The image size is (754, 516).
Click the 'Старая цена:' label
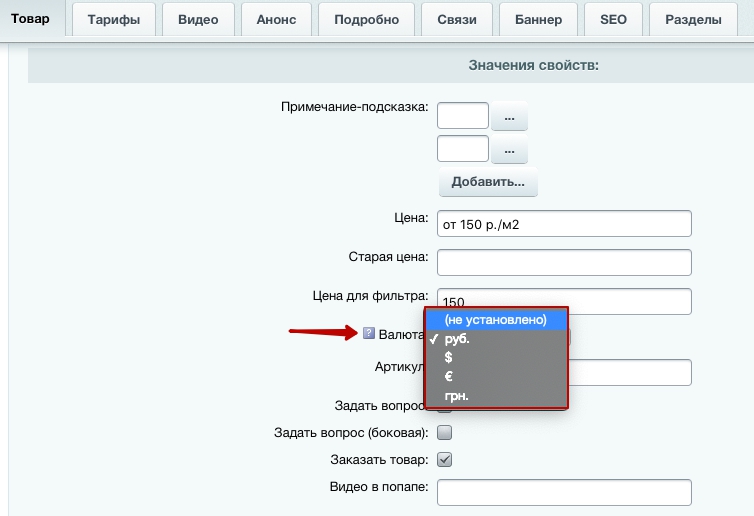(388, 257)
